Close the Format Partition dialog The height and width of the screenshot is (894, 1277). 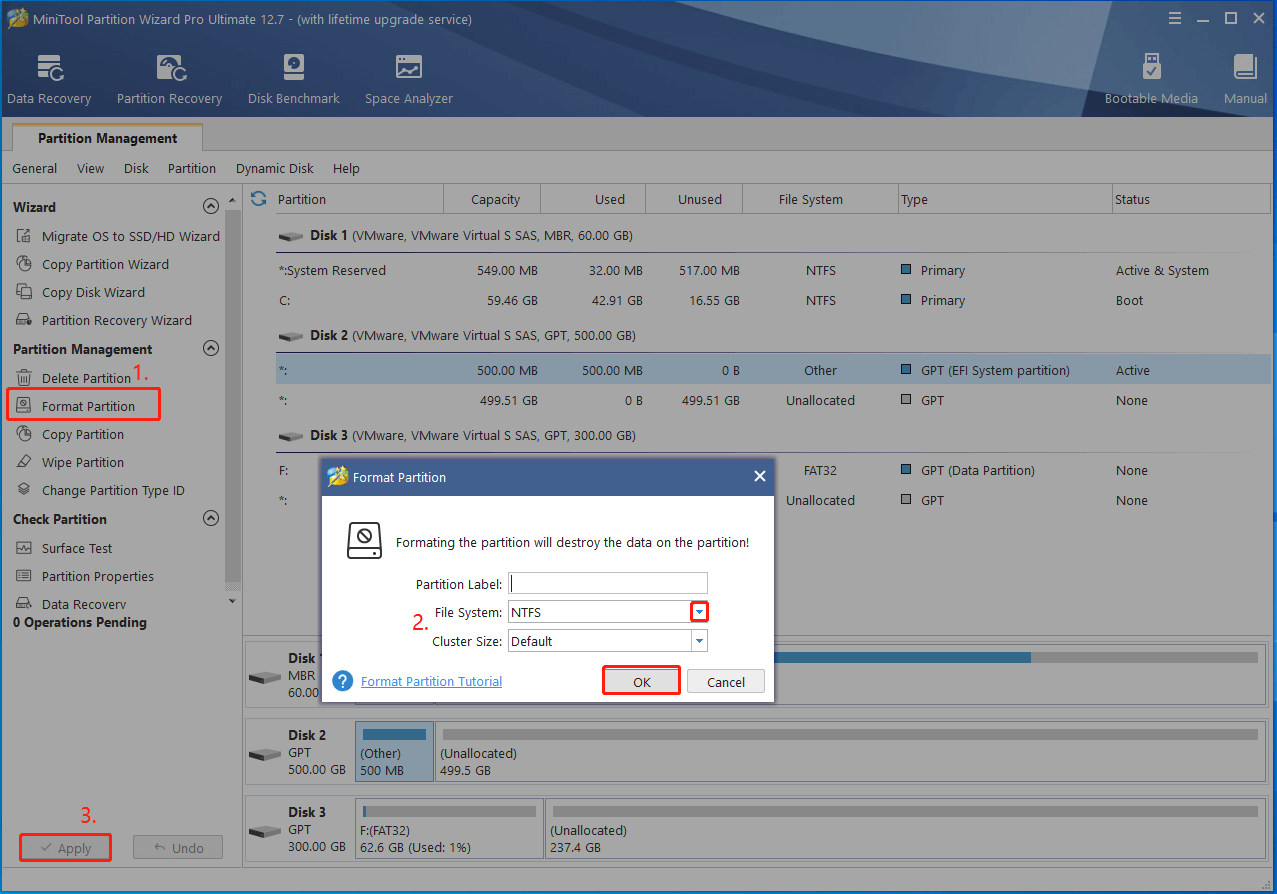(759, 477)
